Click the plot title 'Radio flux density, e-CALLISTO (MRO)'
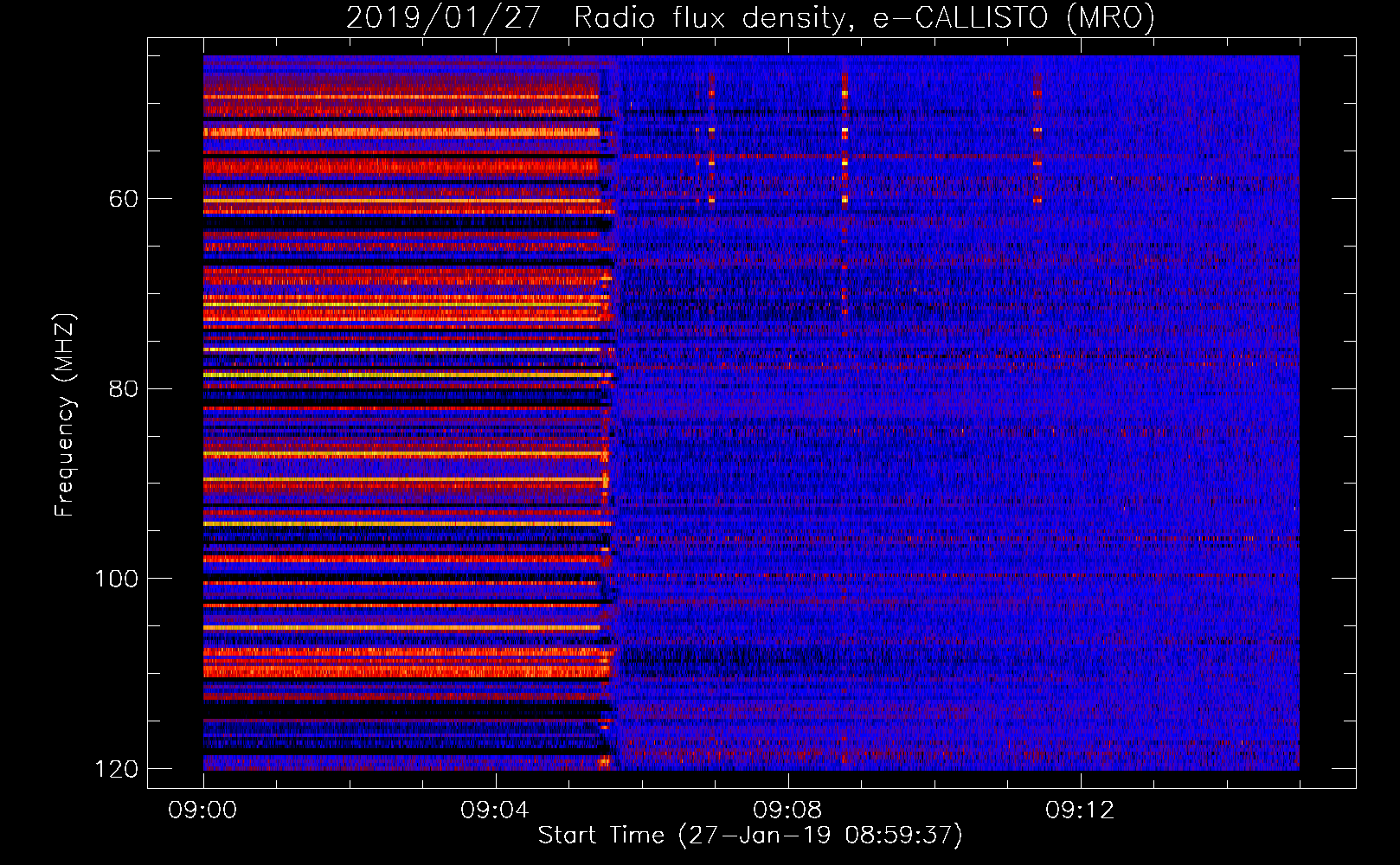 [x=864, y=18]
